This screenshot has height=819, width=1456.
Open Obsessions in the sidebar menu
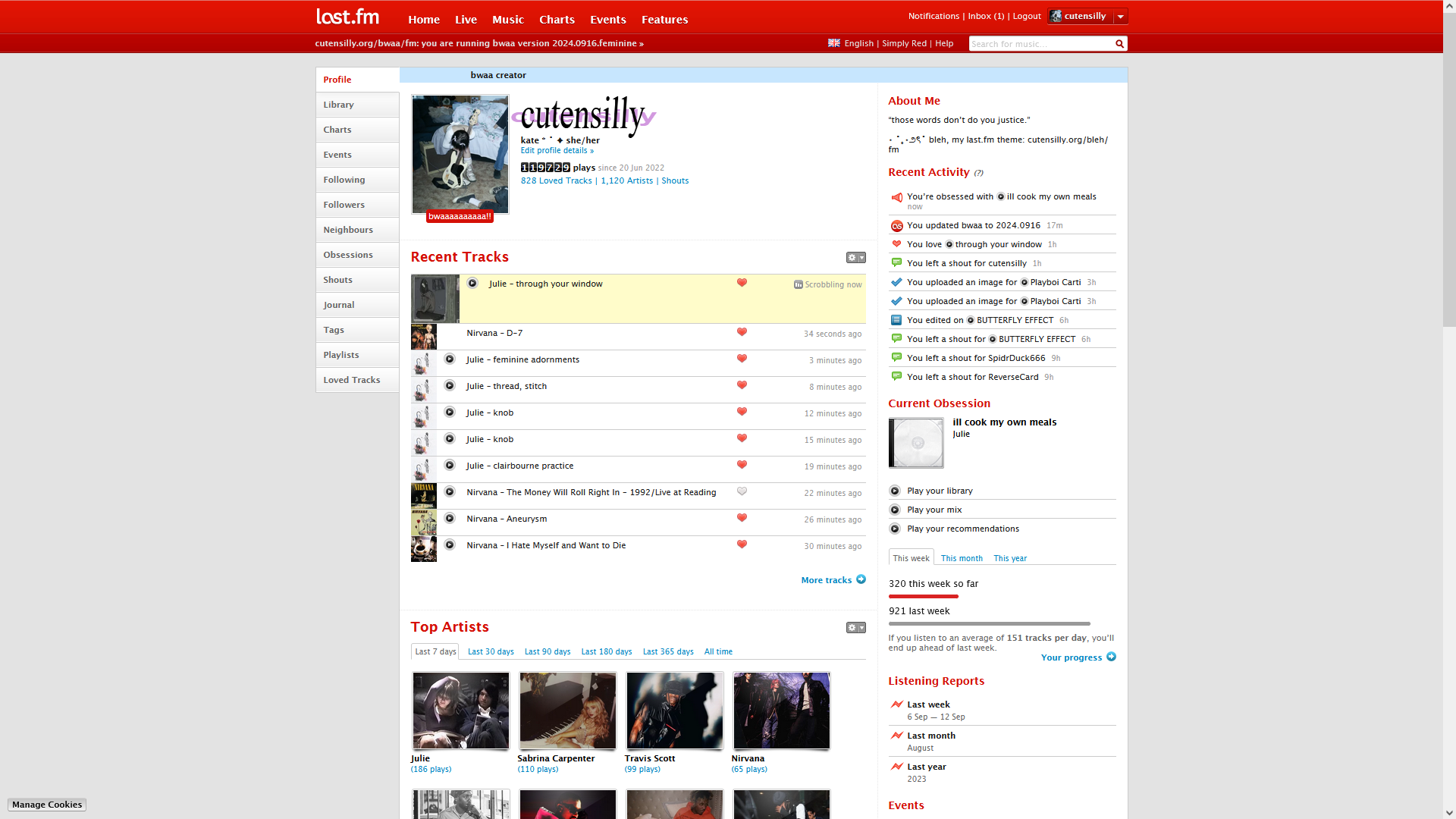pos(348,255)
